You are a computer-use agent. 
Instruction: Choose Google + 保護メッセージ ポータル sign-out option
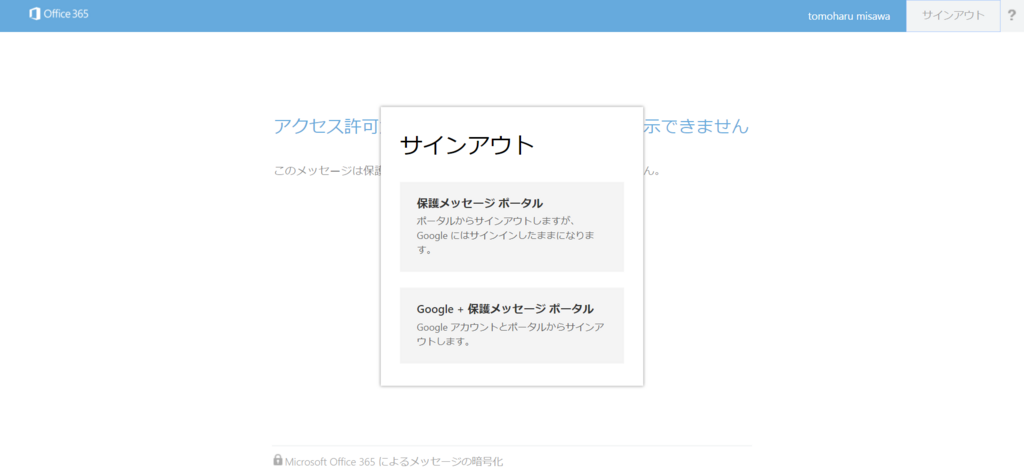pos(512,325)
